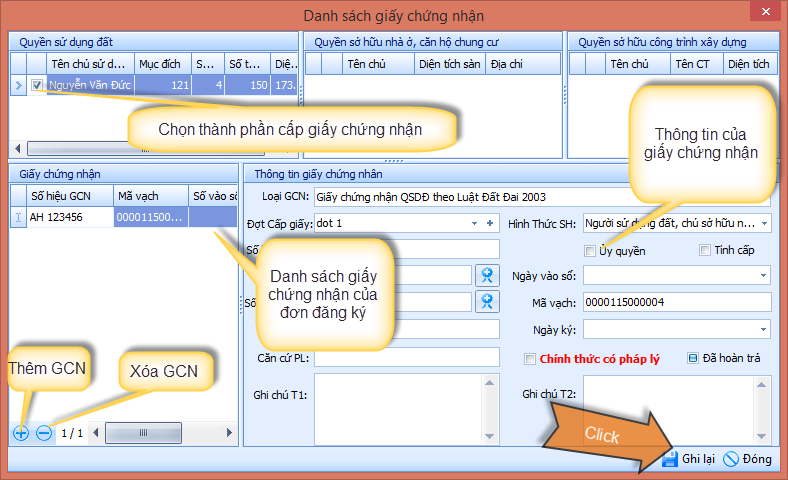Image resolution: width=788 pixels, height=480 pixels.
Task: Click the blue plus icon to add GCN
Action: pyautogui.click(x=21, y=433)
